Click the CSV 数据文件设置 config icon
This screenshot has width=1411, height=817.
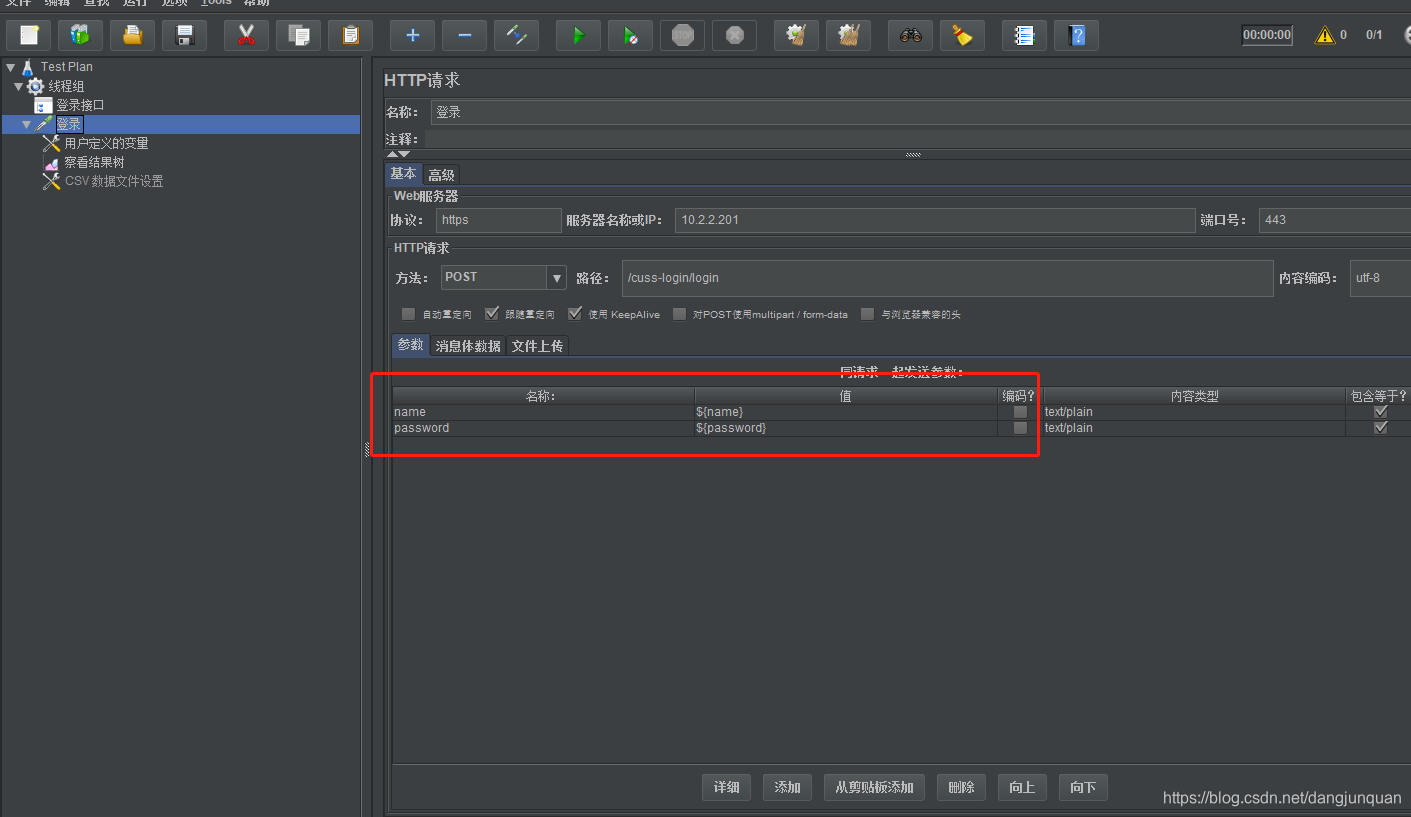tap(51, 181)
